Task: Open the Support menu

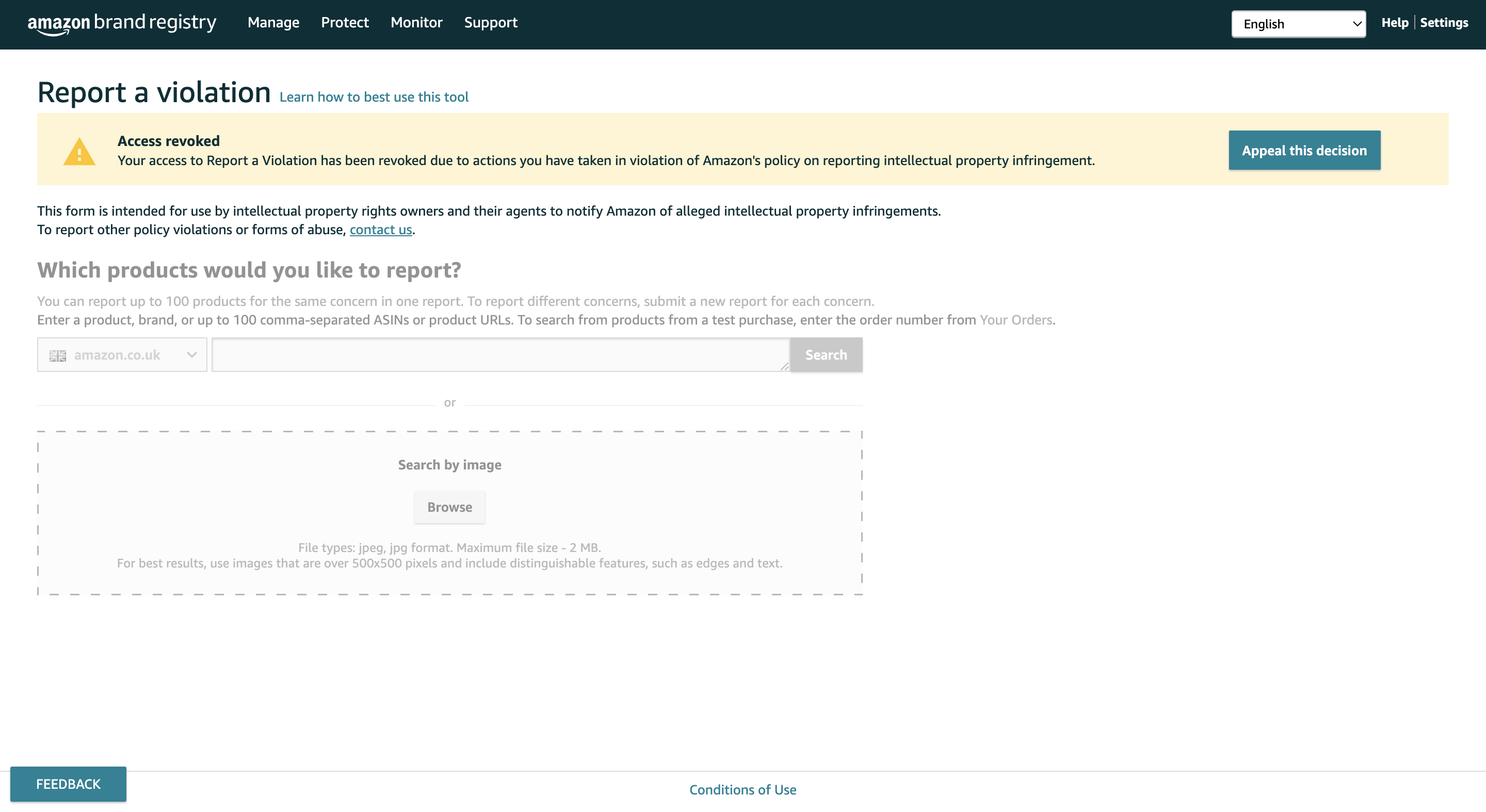Action: tap(491, 23)
